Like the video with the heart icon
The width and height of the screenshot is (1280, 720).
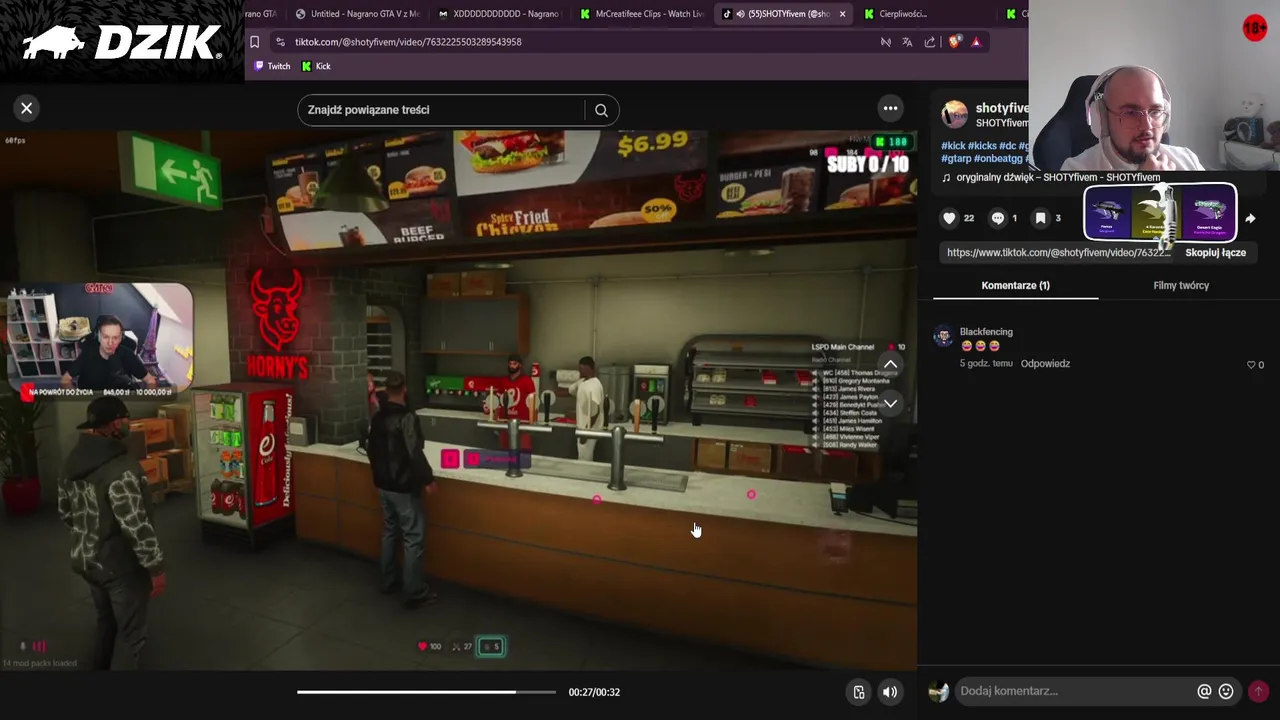949,218
